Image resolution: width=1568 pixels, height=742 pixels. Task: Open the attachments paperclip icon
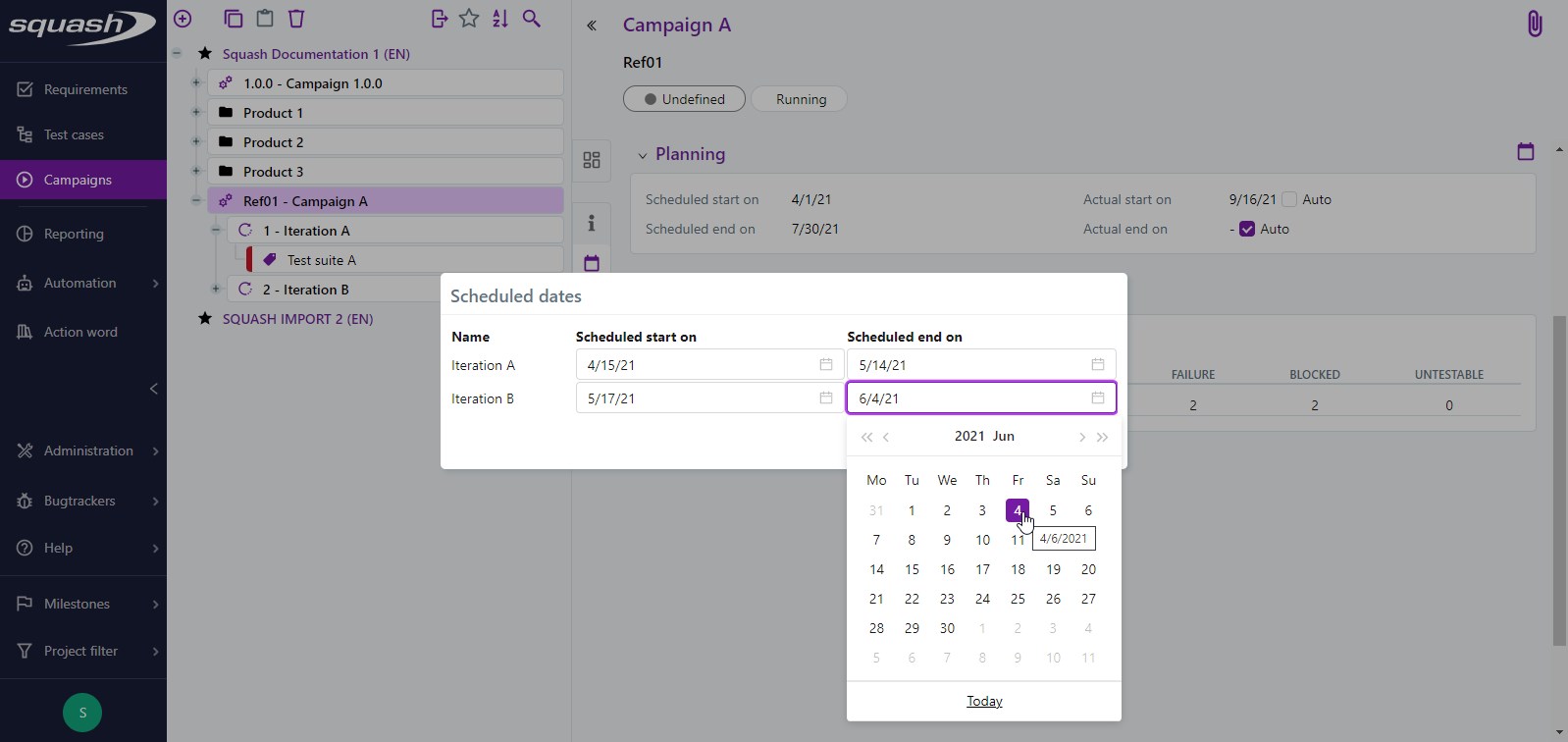click(x=1535, y=24)
